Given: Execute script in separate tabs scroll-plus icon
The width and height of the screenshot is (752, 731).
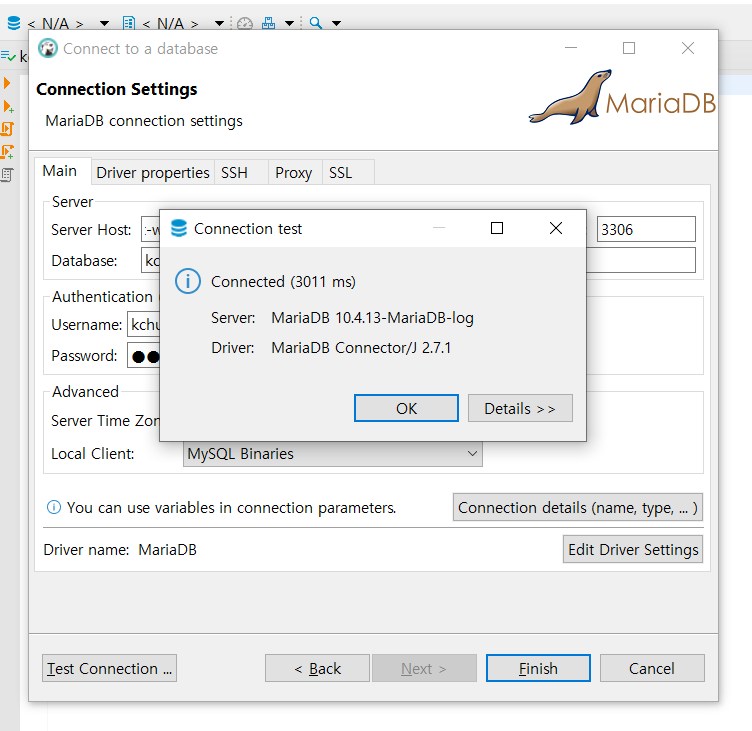Looking at the screenshot, I should pos(8,152).
